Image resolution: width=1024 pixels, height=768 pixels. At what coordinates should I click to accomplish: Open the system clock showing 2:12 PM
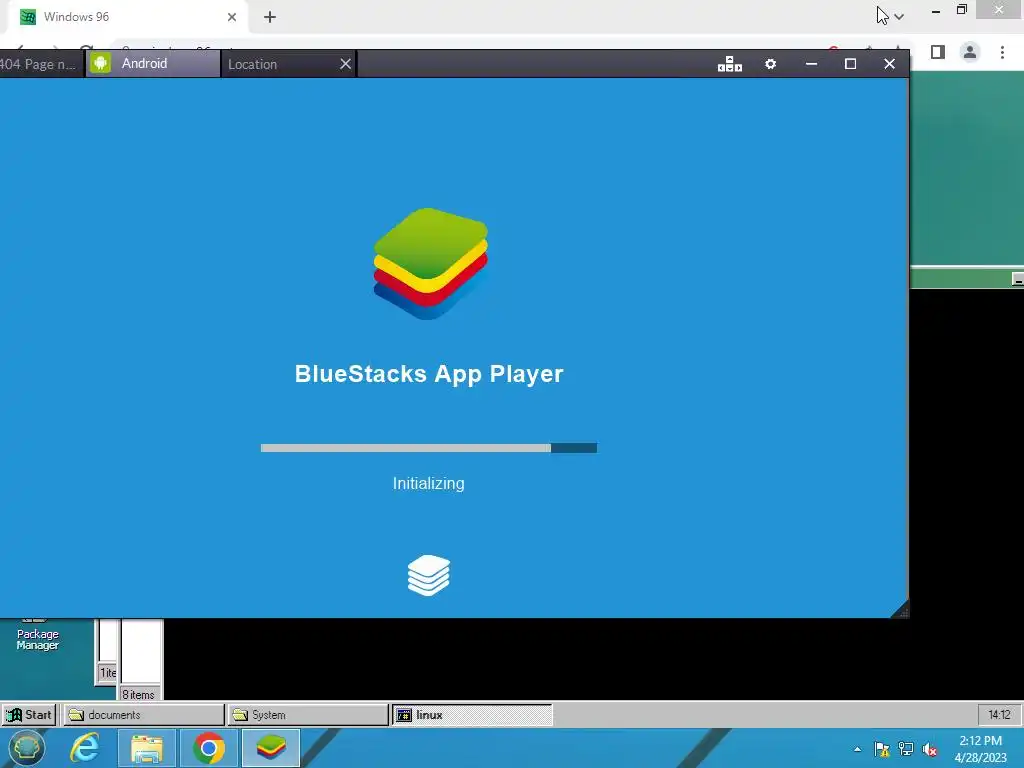point(981,749)
